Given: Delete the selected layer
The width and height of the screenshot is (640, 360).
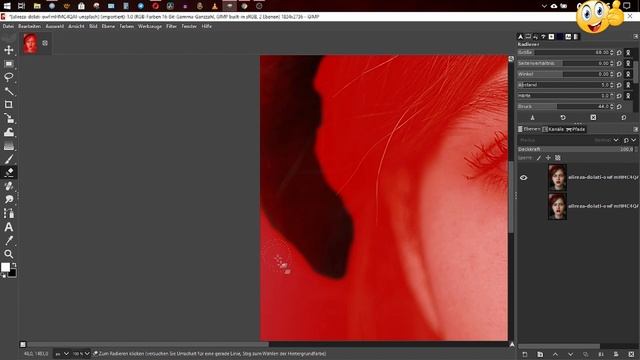Looking at the screenshot, I should 631,354.
